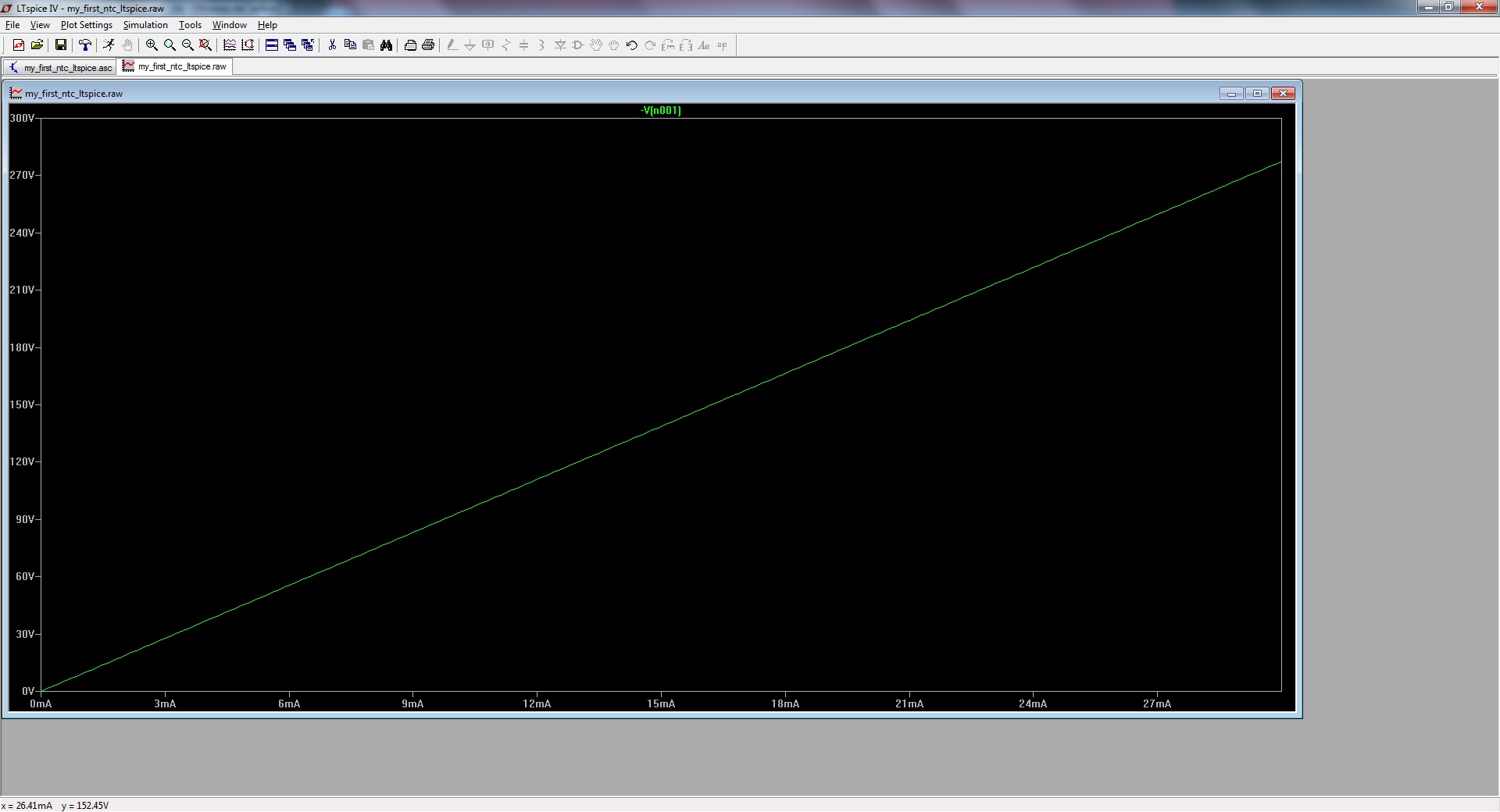Open the Control Panel hammer icon
This screenshot has width=1500, height=812.
click(85, 45)
